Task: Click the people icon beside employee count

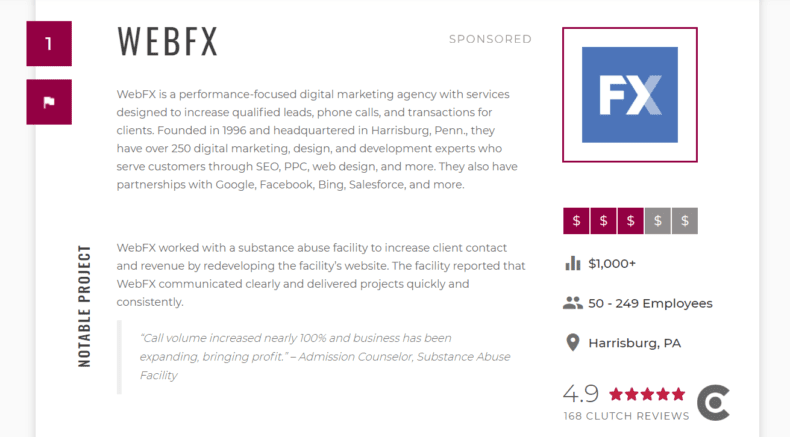Action: click(573, 303)
